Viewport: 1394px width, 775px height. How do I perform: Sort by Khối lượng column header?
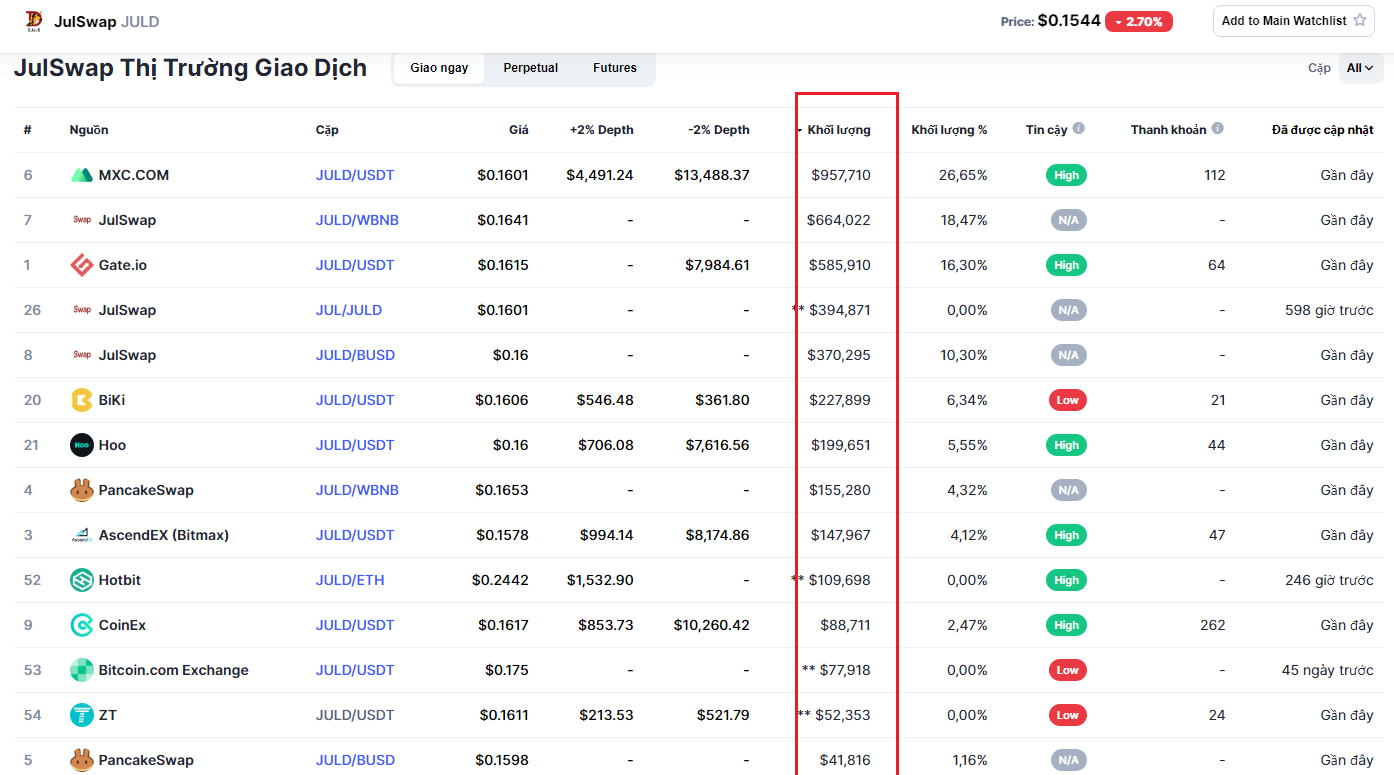click(838, 130)
